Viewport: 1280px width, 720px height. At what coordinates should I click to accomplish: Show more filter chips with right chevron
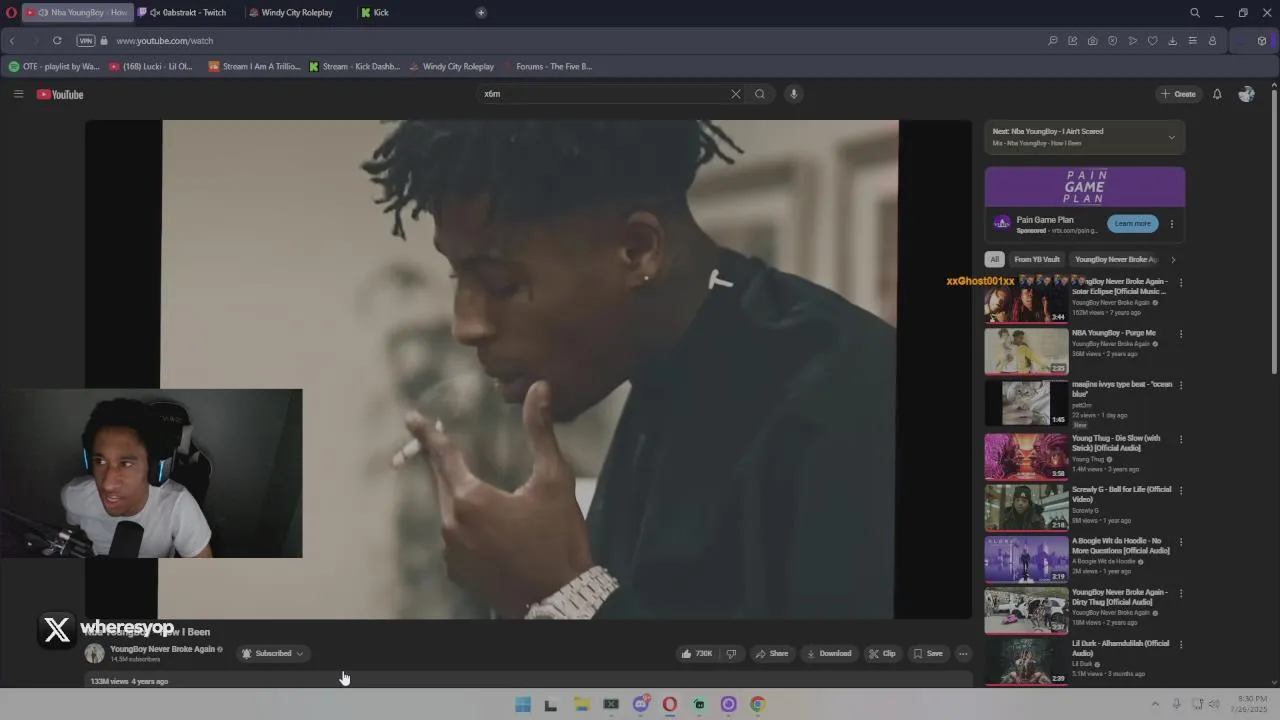click(1173, 259)
